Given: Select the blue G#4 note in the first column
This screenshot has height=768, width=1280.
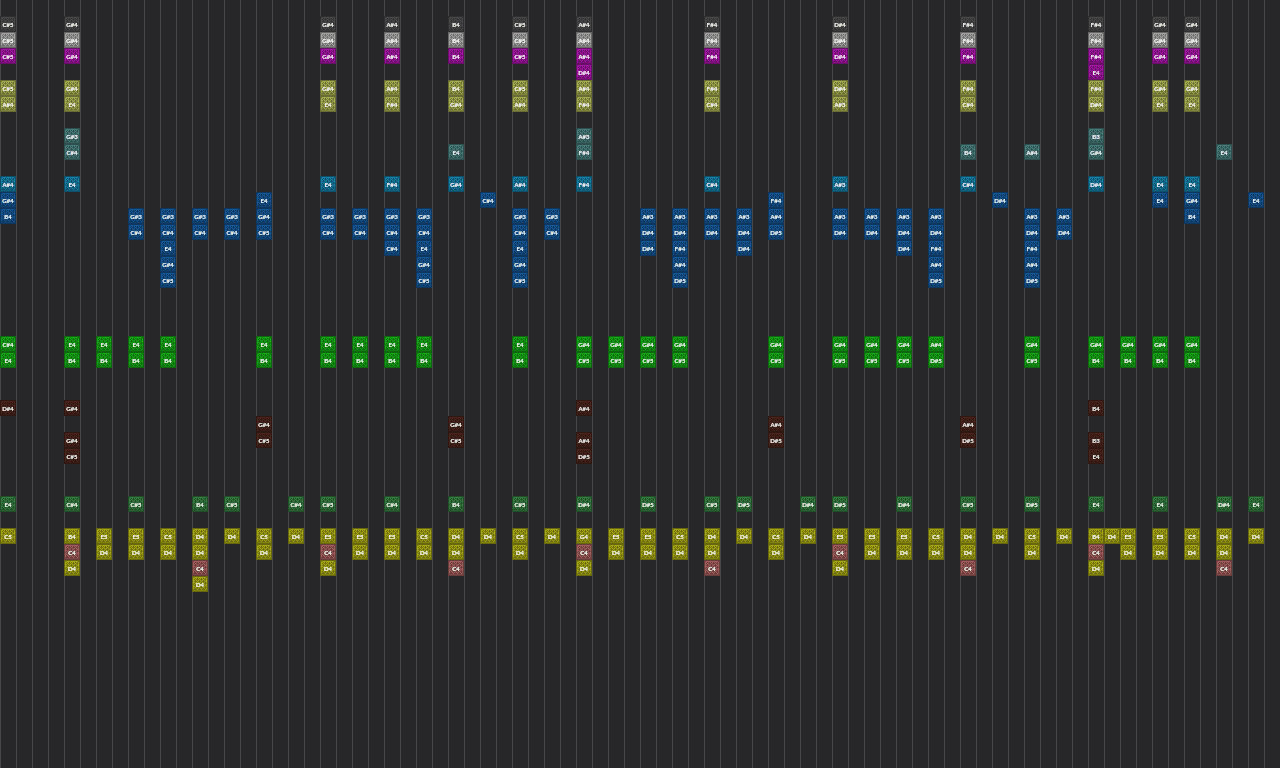Looking at the screenshot, I should click(8, 200).
